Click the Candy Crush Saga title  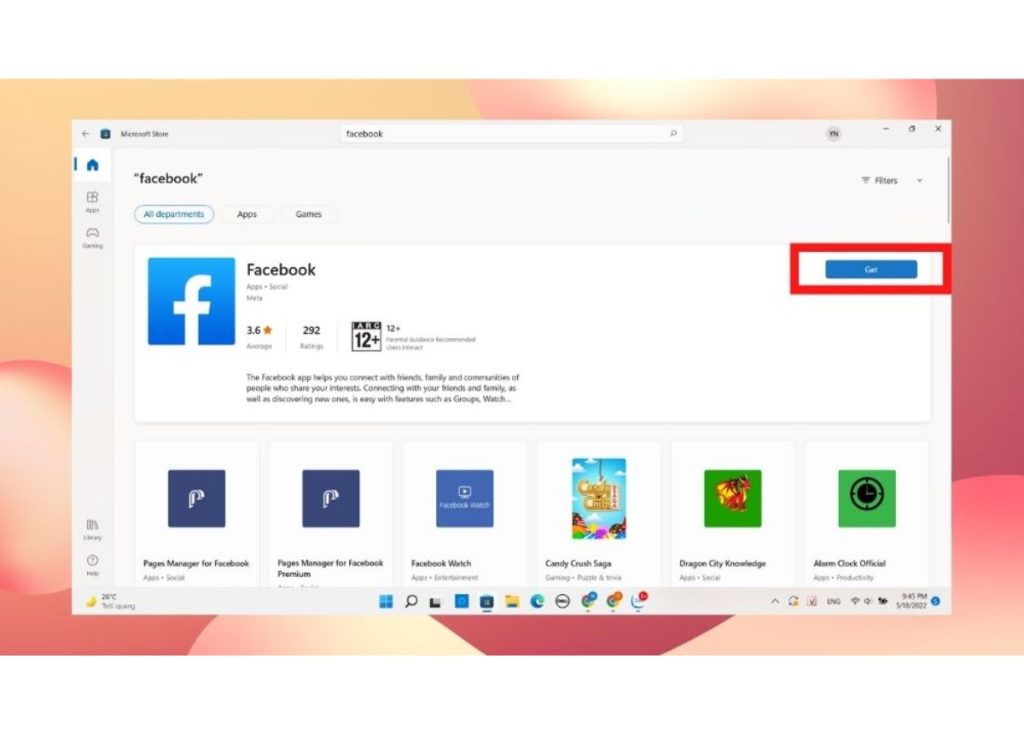(x=578, y=563)
